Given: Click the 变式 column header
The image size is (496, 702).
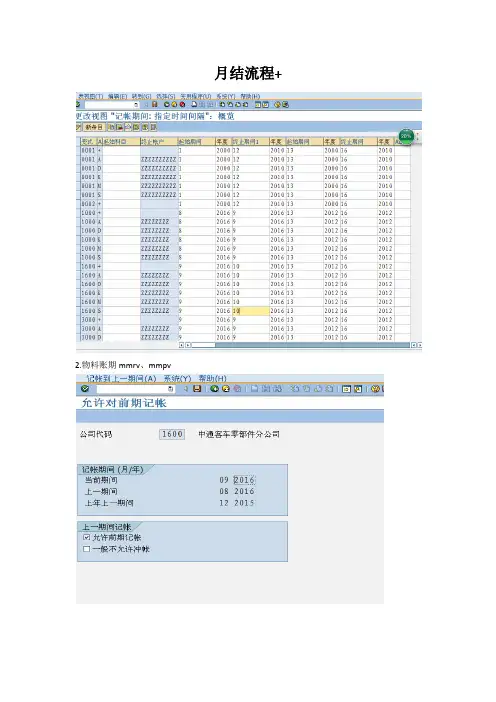Looking at the screenshot, I should click(89, 142).
